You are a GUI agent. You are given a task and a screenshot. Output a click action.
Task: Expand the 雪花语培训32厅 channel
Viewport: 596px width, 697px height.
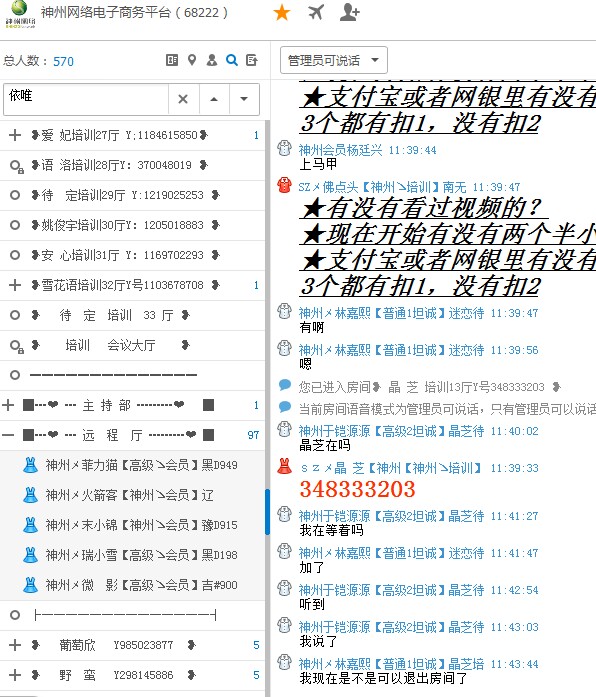click(x=15, y=285)
